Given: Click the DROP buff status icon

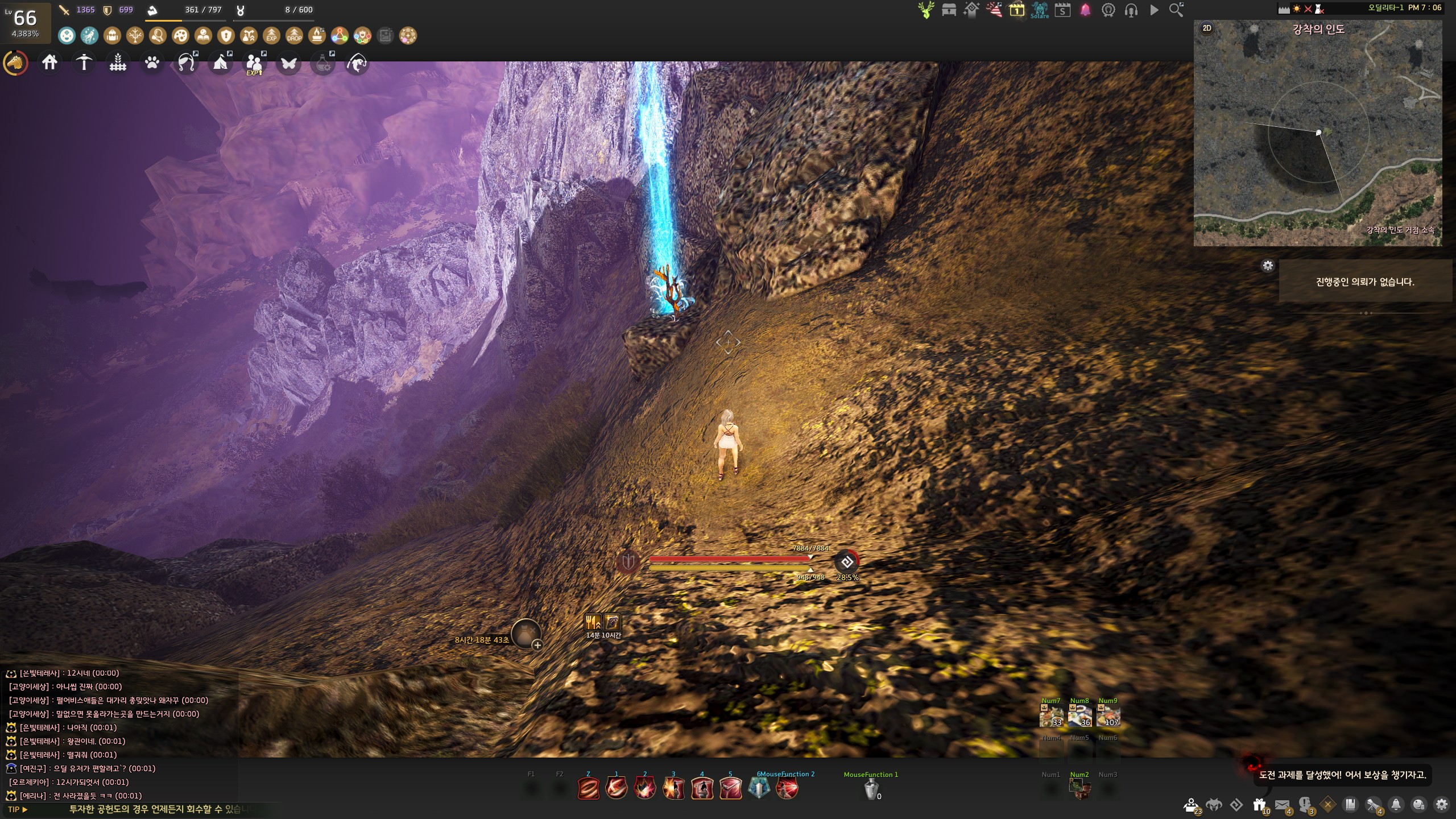Looking at the screenshot, I should click(x=294, y=36).
